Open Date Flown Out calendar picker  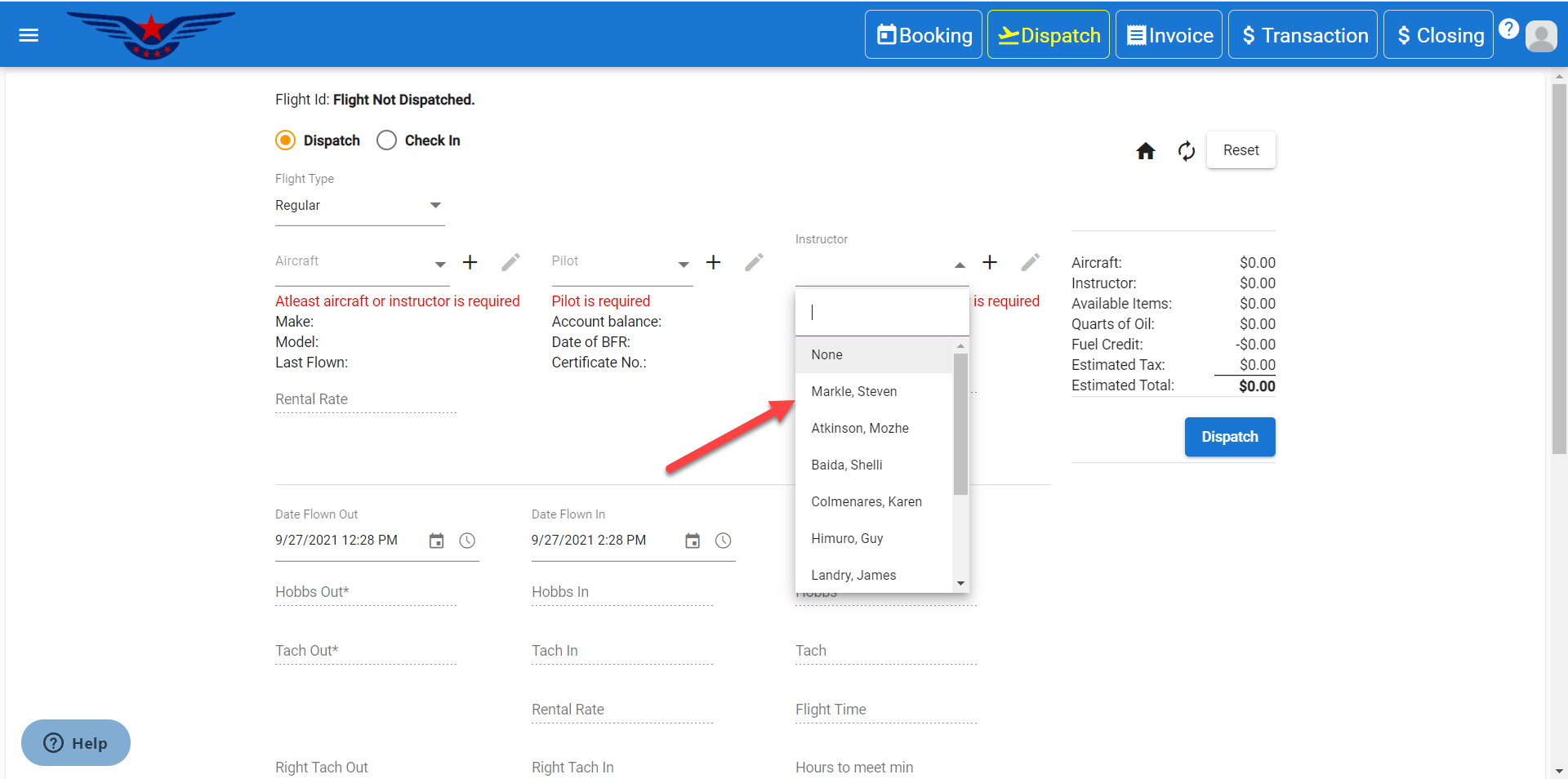tap(436, 541)
